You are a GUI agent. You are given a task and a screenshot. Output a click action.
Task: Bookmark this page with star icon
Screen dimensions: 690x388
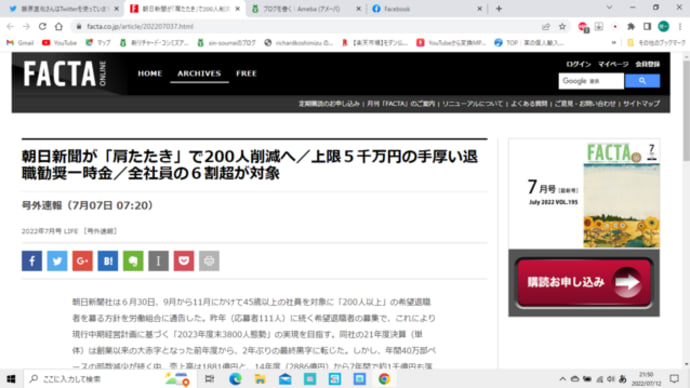[562, 26]
